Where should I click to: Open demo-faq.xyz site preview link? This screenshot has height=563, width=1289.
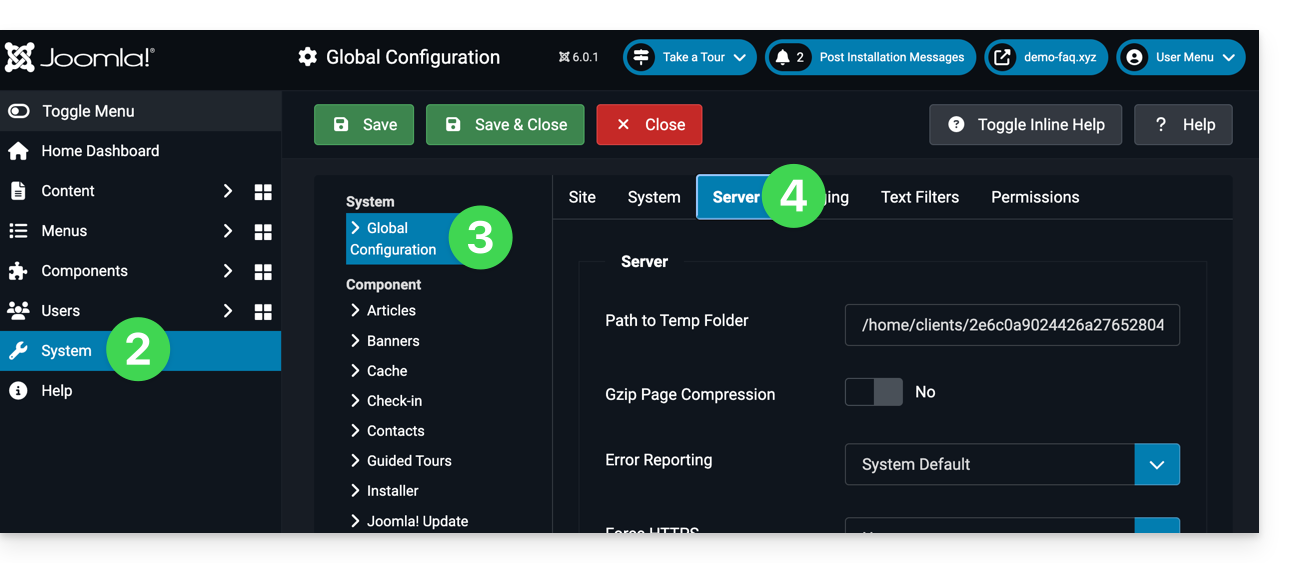[x=1046, y=58]
